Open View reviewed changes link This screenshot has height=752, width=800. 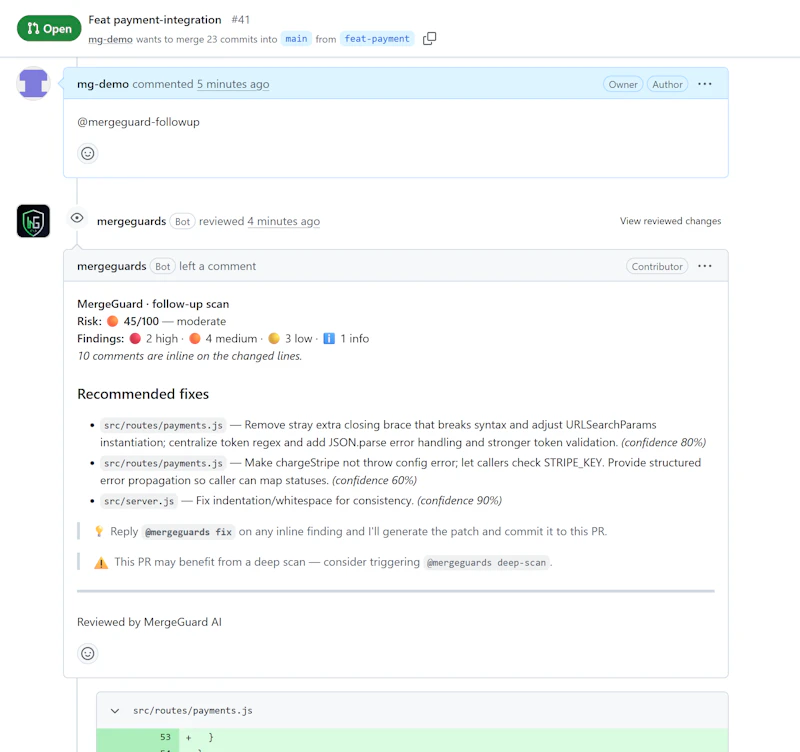(670, 221)
